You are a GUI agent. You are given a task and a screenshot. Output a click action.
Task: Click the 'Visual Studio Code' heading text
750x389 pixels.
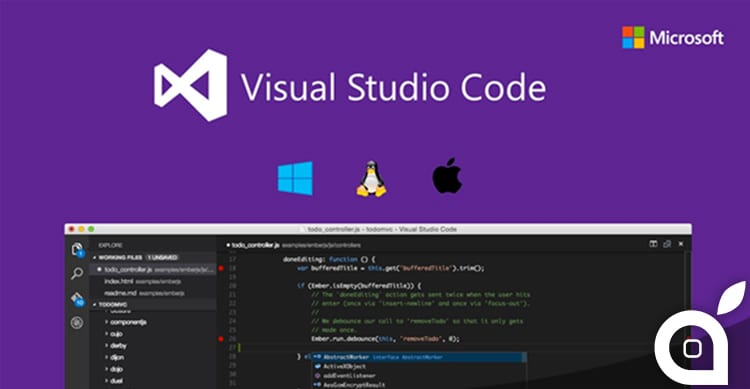click(394, 87)
